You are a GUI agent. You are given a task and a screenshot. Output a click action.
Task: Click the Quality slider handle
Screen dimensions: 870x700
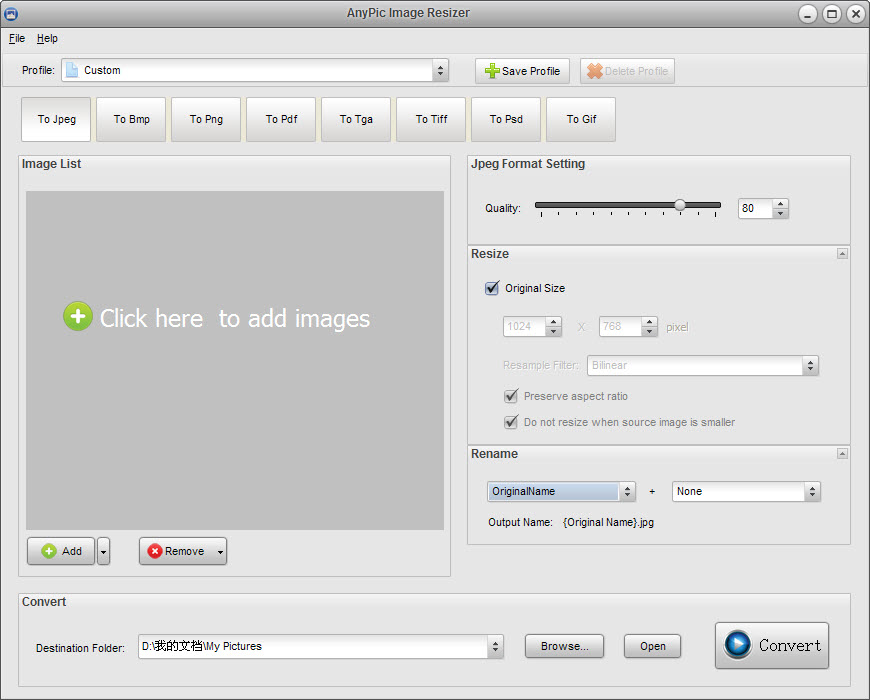coord(680,205)
